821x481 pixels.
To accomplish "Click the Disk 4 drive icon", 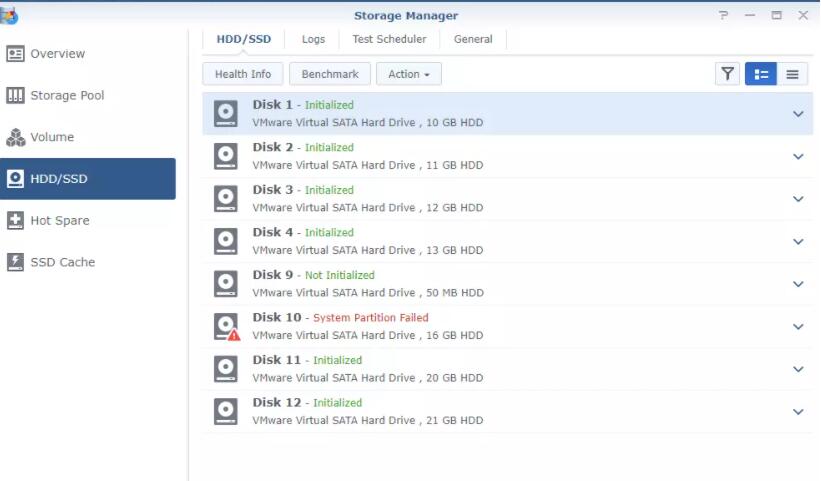I will coord(226,241).
